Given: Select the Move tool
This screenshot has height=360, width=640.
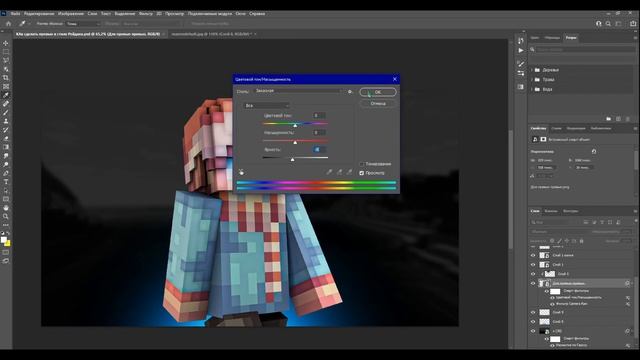Looking at the screenshot, I should pos(6,43).
